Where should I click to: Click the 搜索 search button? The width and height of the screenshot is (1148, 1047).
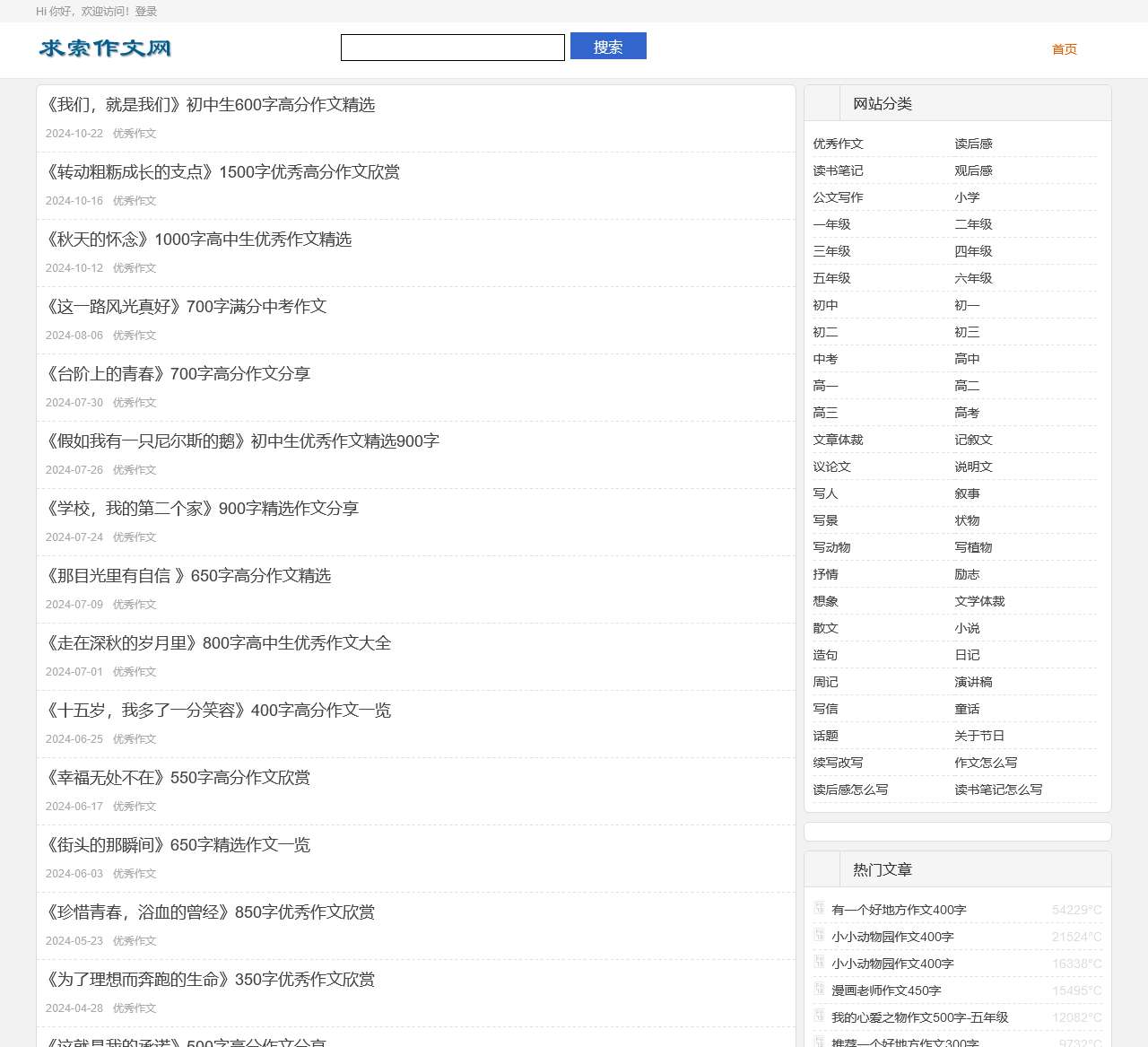click(608, 46)
